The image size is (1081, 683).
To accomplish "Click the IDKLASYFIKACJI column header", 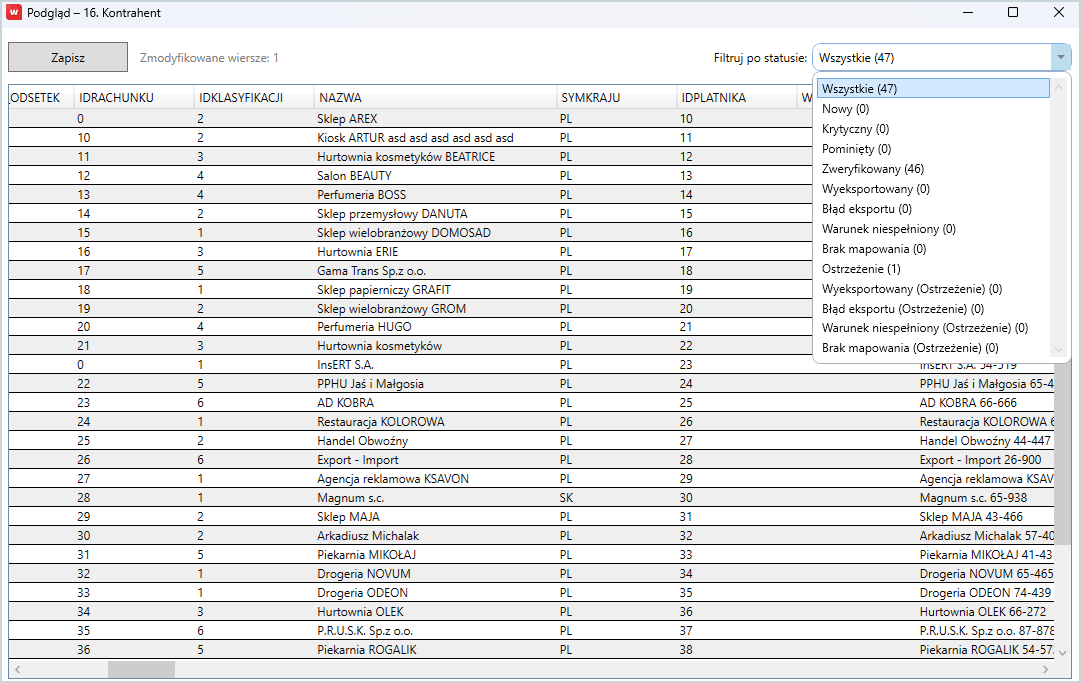I will (241, 98).
